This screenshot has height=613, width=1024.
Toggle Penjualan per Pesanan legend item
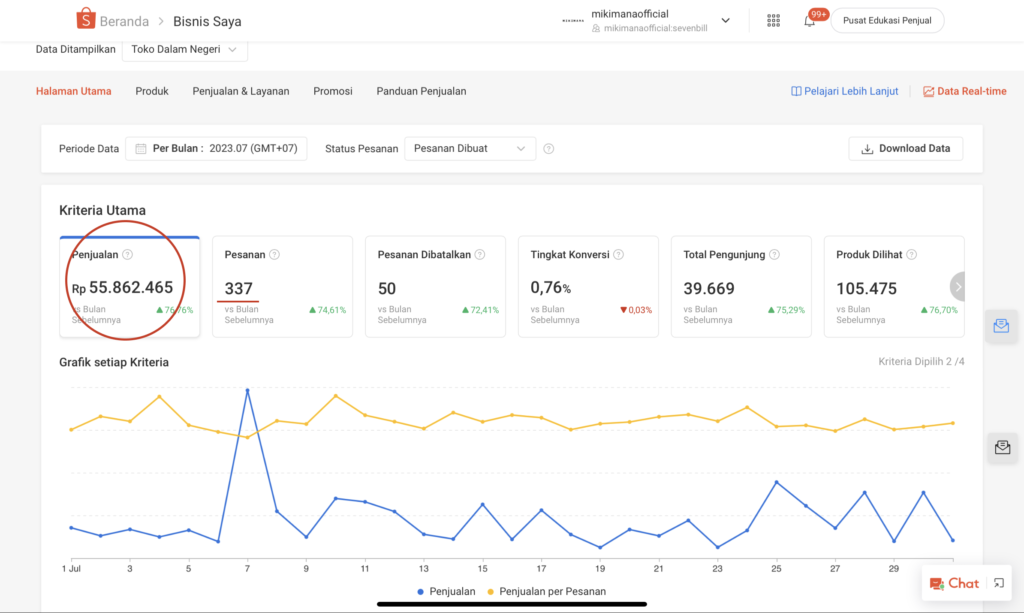(x=545, y=591)
